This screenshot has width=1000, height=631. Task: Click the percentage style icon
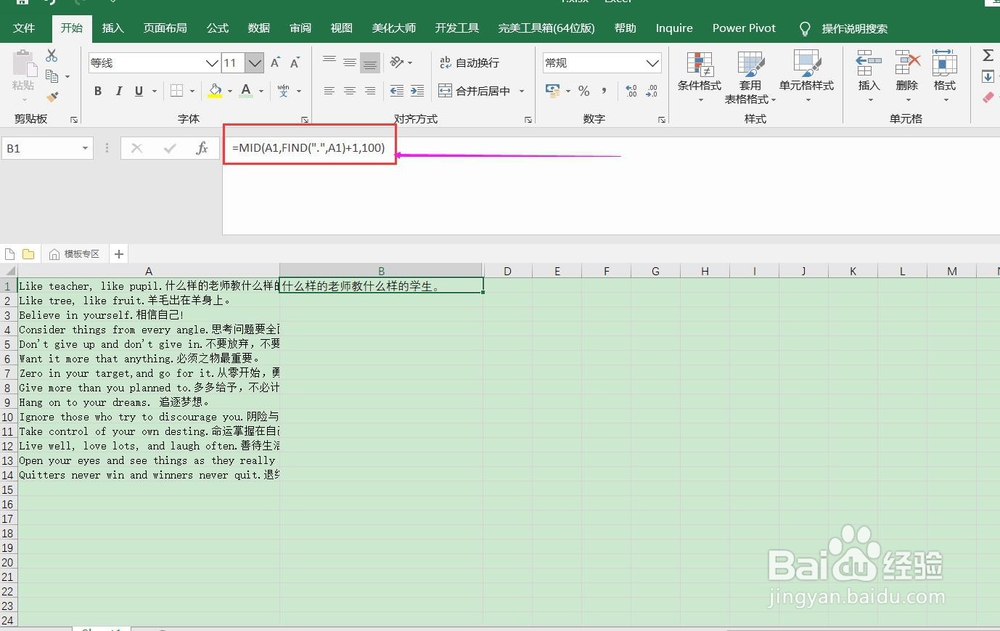pos(586,91)
